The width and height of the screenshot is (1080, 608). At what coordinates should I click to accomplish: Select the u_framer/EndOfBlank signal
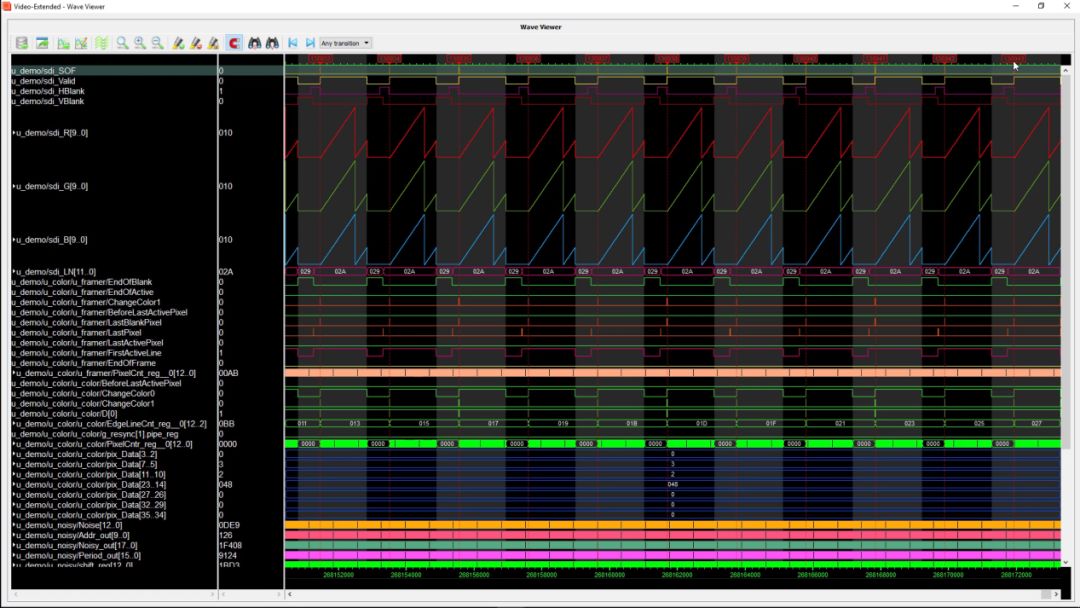pos(82,282)
